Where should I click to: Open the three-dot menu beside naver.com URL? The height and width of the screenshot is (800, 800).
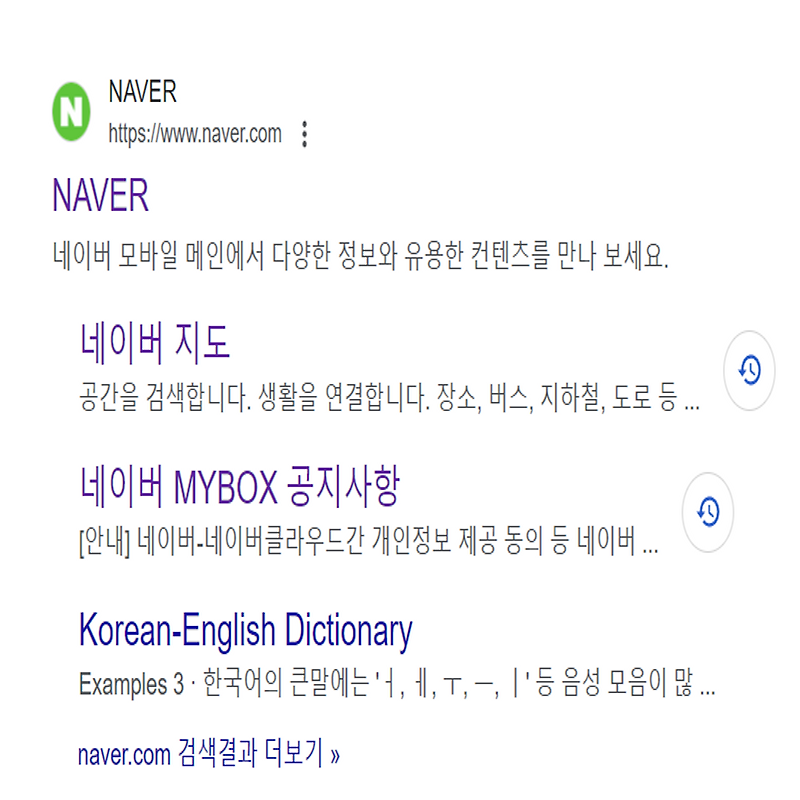(305, 134)
